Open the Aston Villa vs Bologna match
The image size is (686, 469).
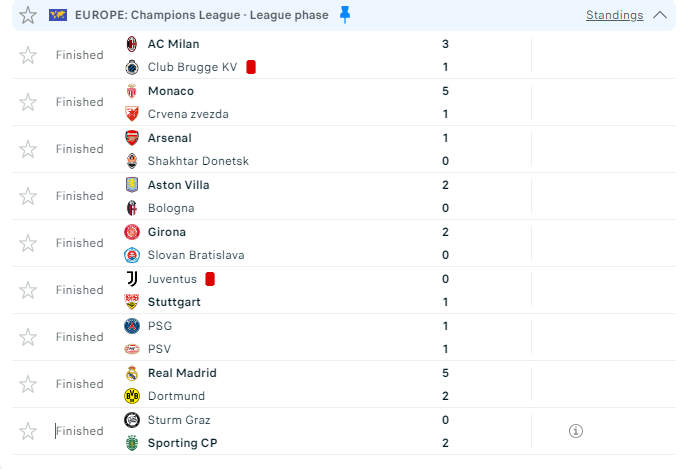pyautogui.click(x=300, y=196)
